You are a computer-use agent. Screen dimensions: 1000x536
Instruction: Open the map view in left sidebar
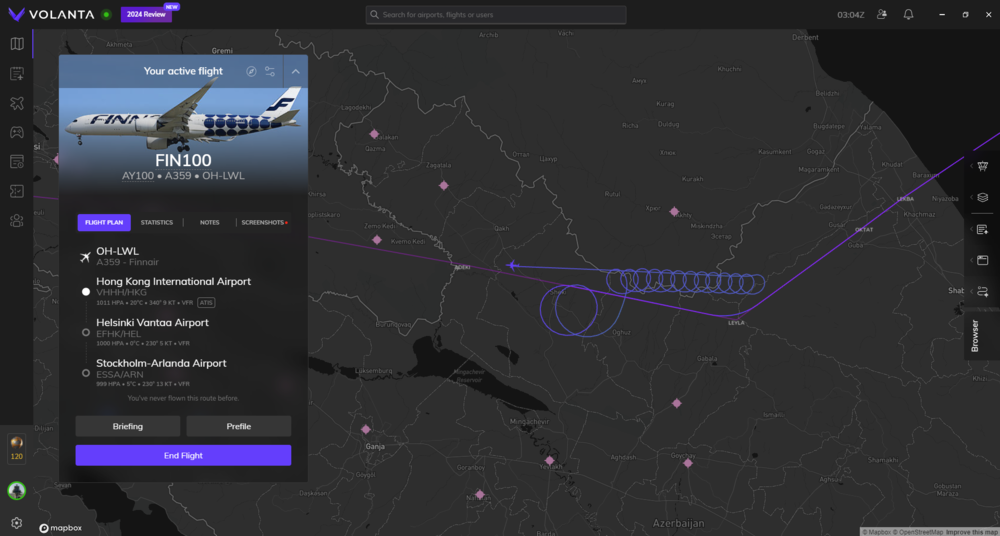(16, 44)
